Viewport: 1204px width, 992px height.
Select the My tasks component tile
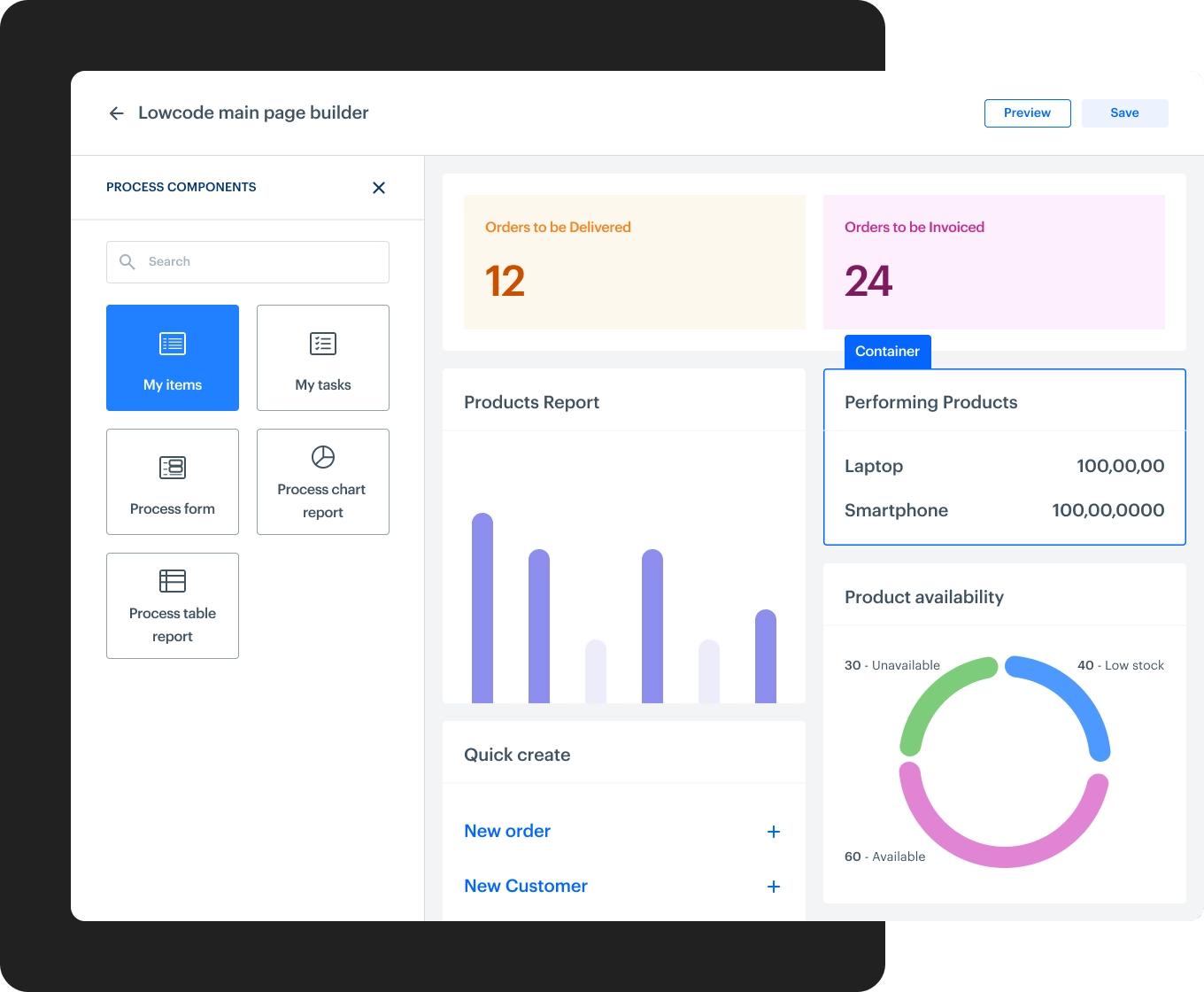323,358
